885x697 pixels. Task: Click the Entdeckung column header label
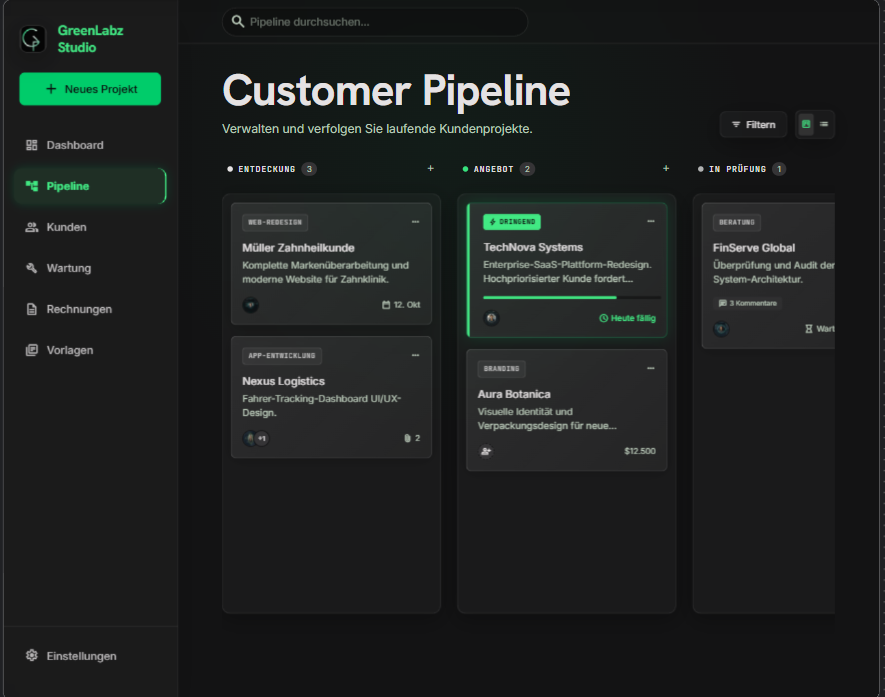[266, 169]
